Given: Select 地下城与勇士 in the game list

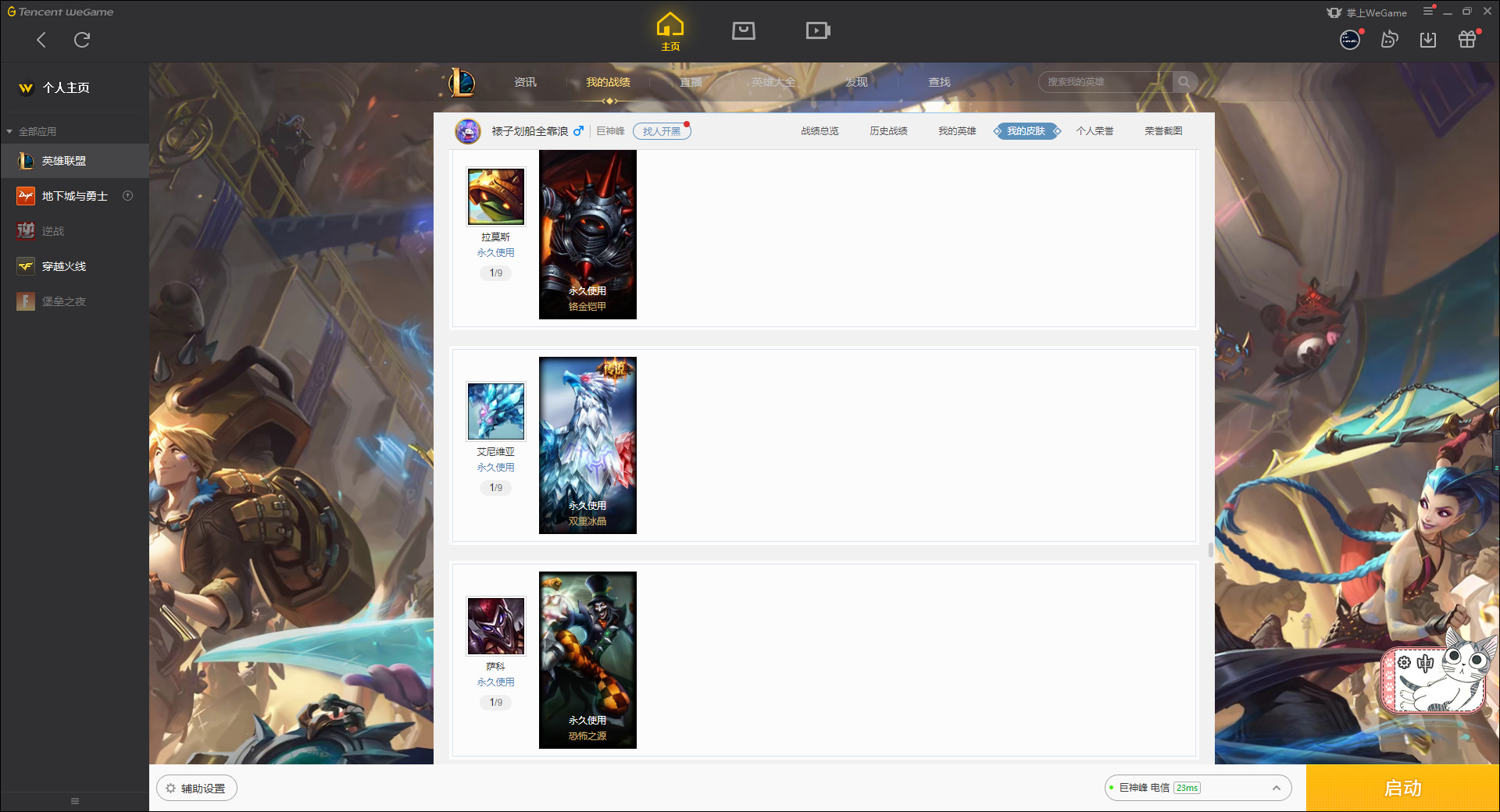Looking at the screenshot, I should (x=74, y=196).
